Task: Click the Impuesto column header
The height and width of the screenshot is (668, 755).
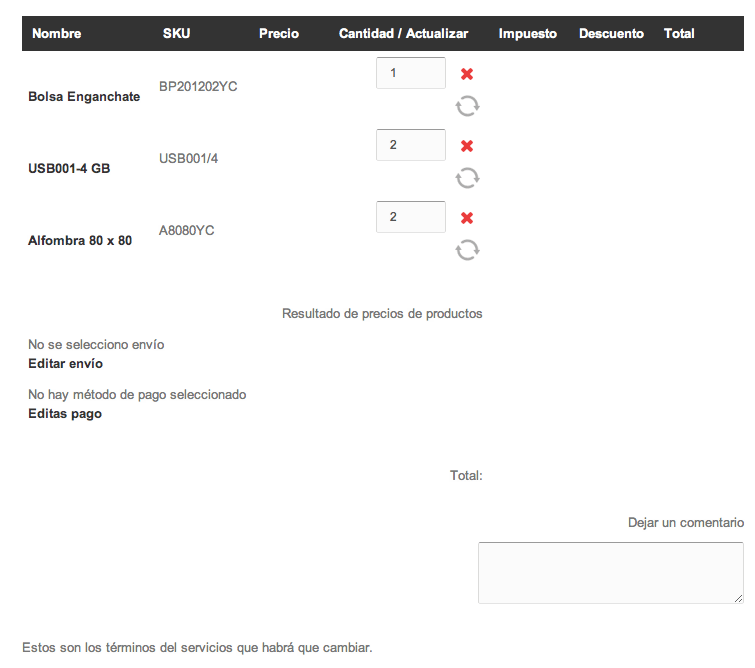Action: point(527,33)
